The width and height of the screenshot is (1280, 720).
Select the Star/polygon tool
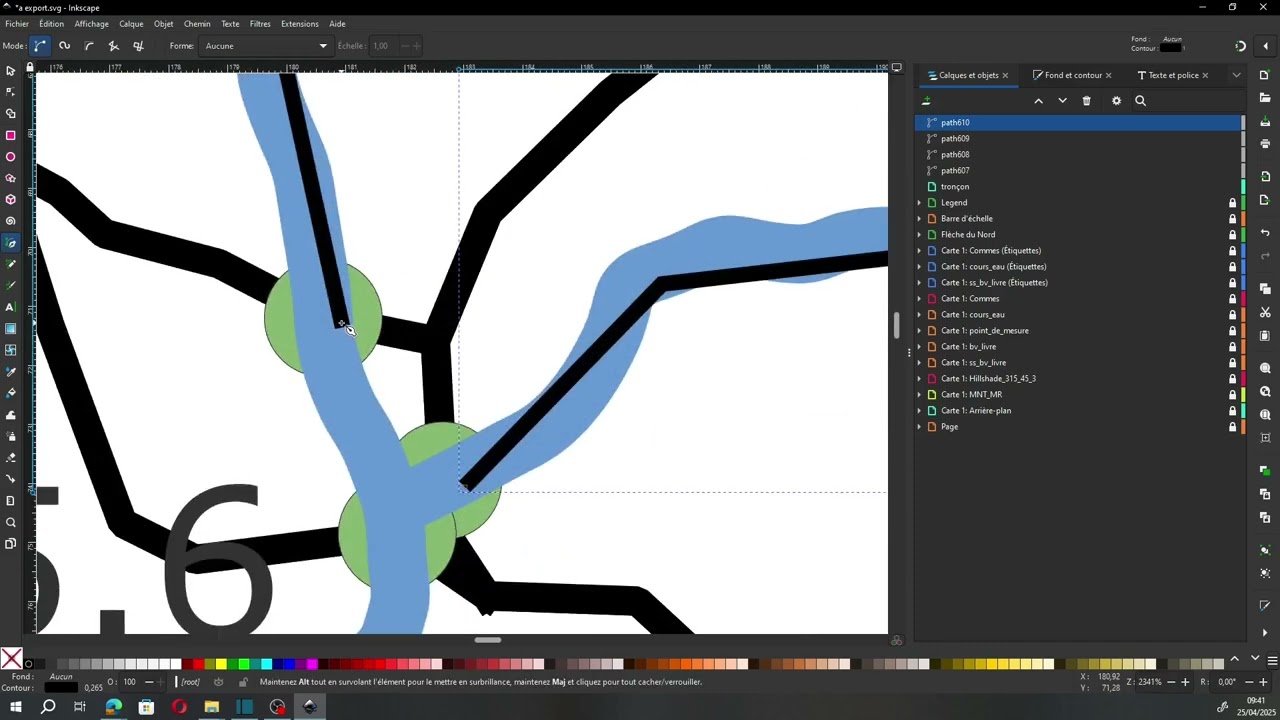10,178
